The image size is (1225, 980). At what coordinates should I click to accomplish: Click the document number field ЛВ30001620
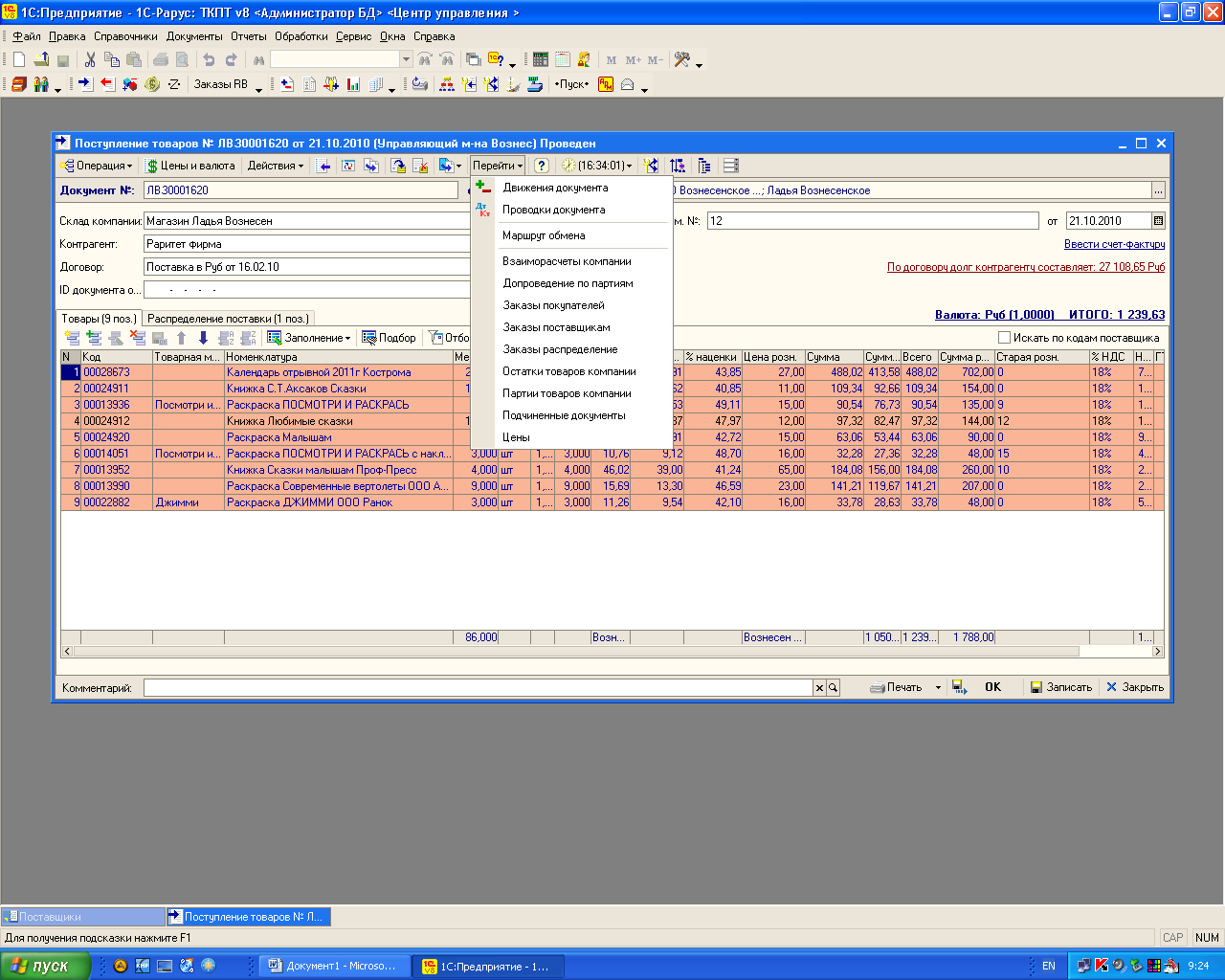pos(301,190)
